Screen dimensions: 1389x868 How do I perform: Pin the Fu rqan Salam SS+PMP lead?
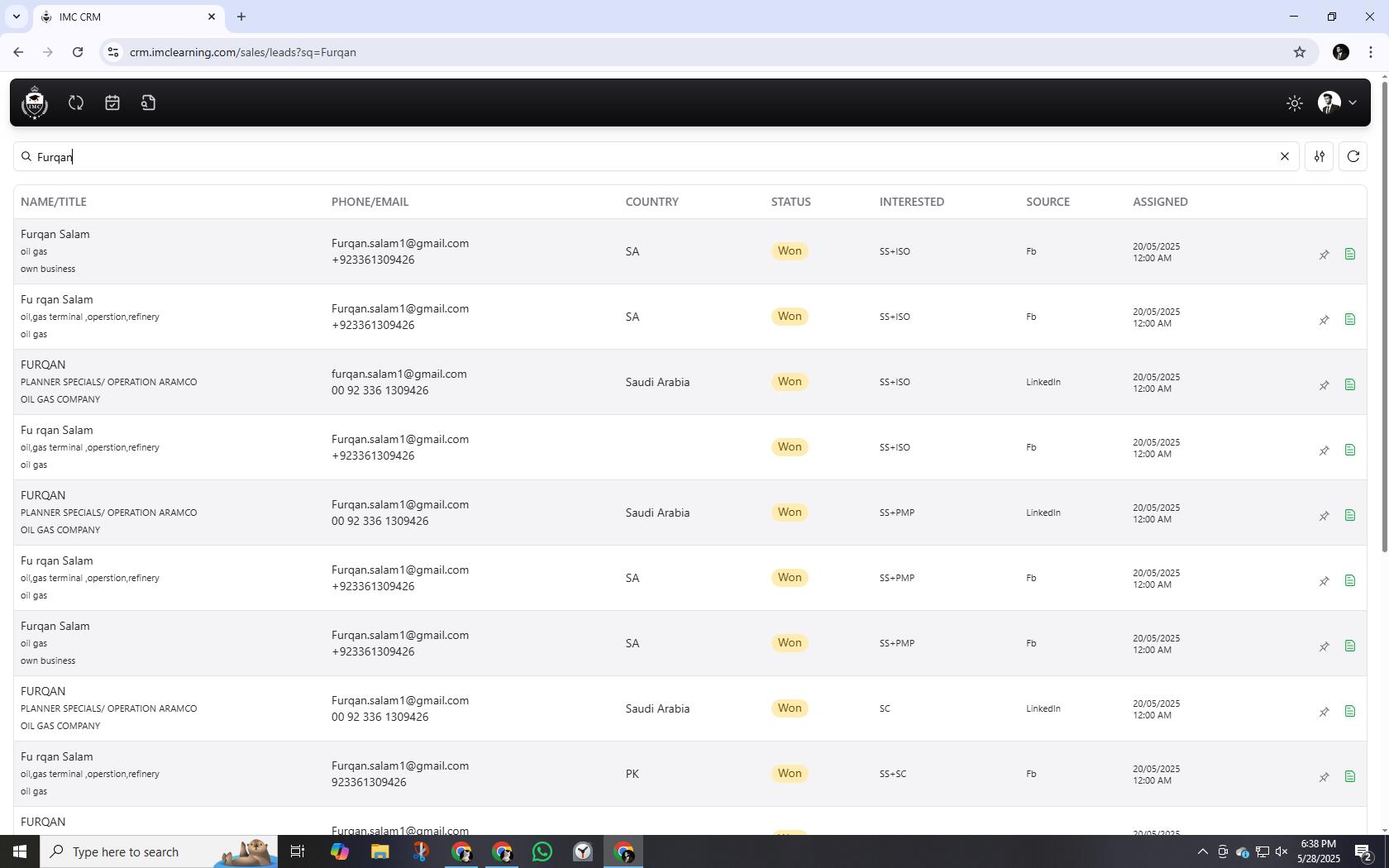pos(1324,581)
